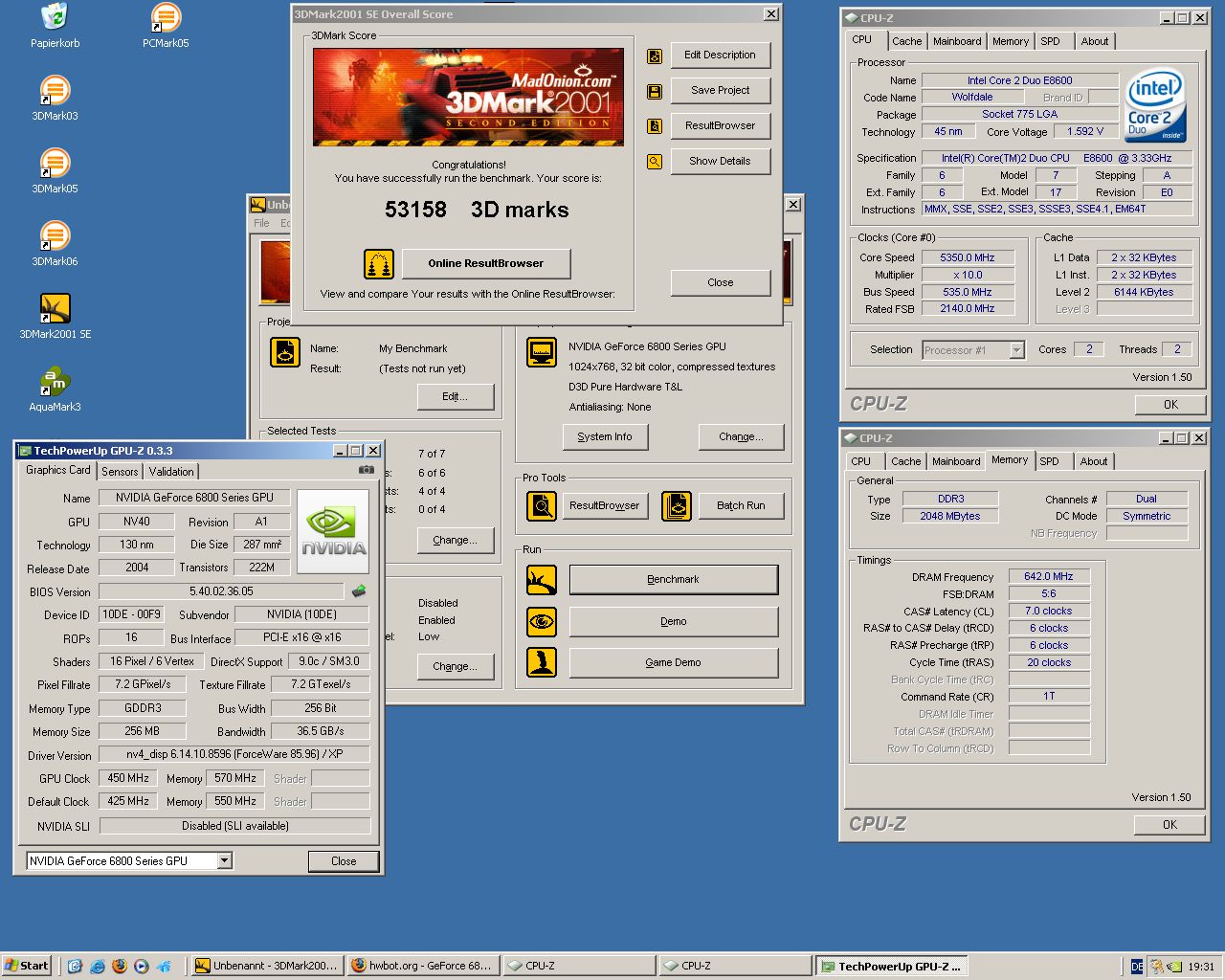Click the Batch Run button

click(x=742, y=505)
